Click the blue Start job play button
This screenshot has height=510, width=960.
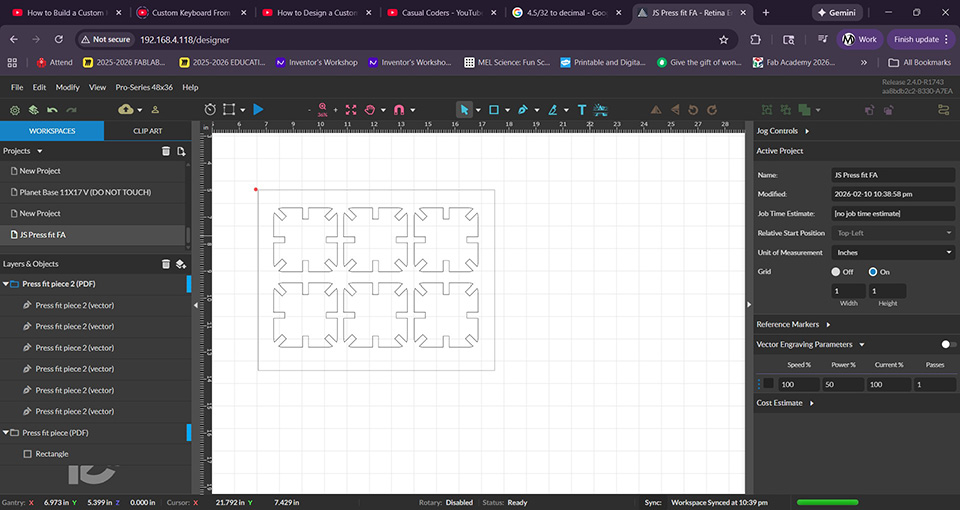[x=258, y=109]
